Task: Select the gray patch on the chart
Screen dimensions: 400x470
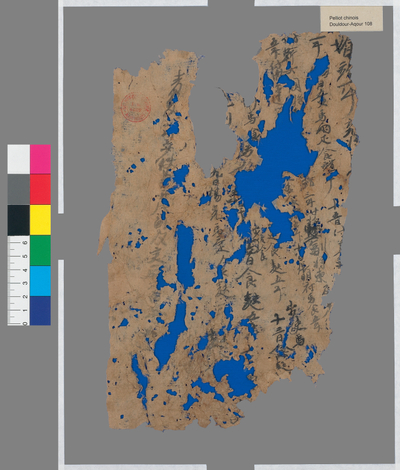Action: click(19, 189)
